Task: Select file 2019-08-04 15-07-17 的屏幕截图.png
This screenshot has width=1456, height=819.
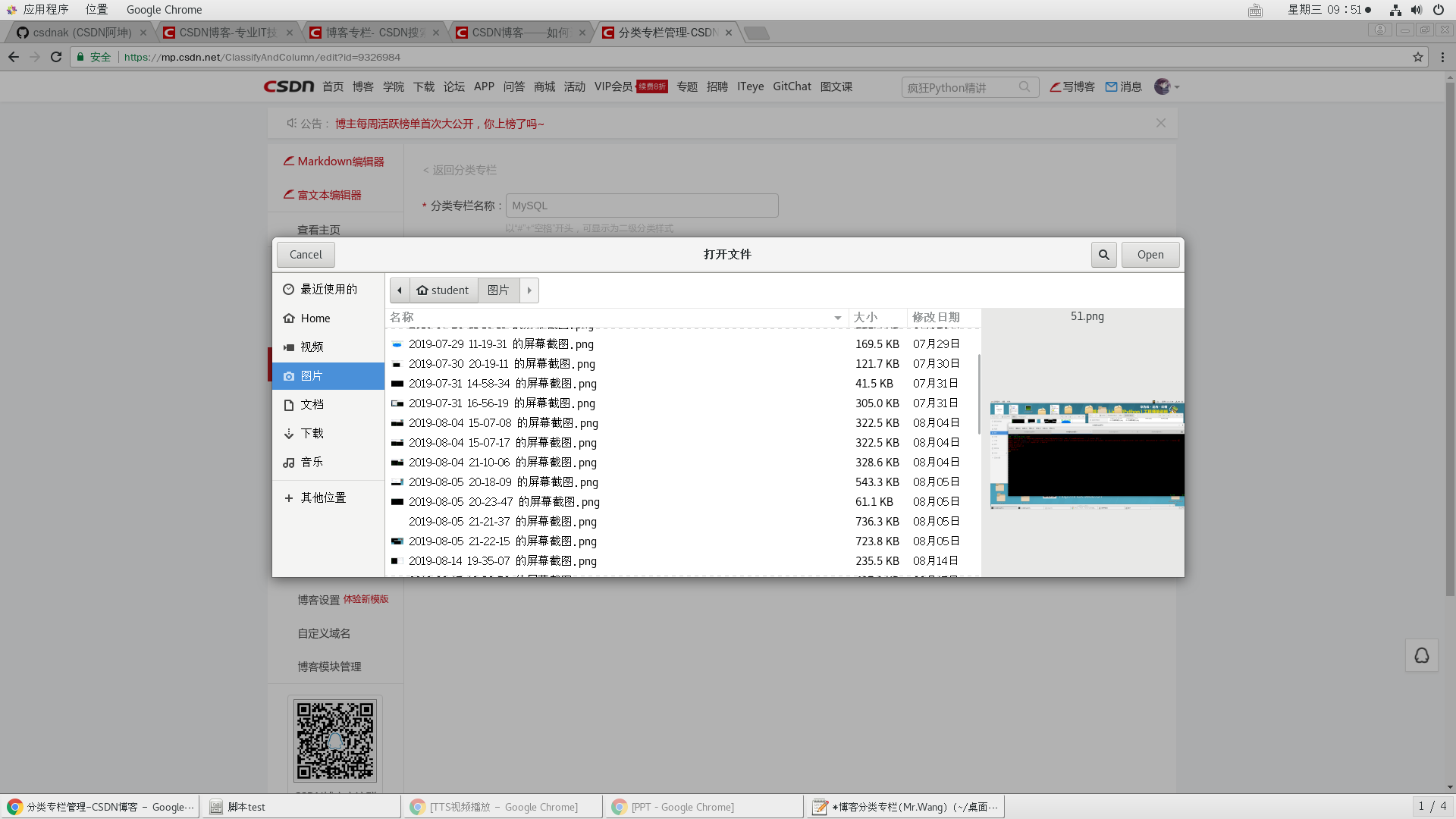Action: (682, 443)
